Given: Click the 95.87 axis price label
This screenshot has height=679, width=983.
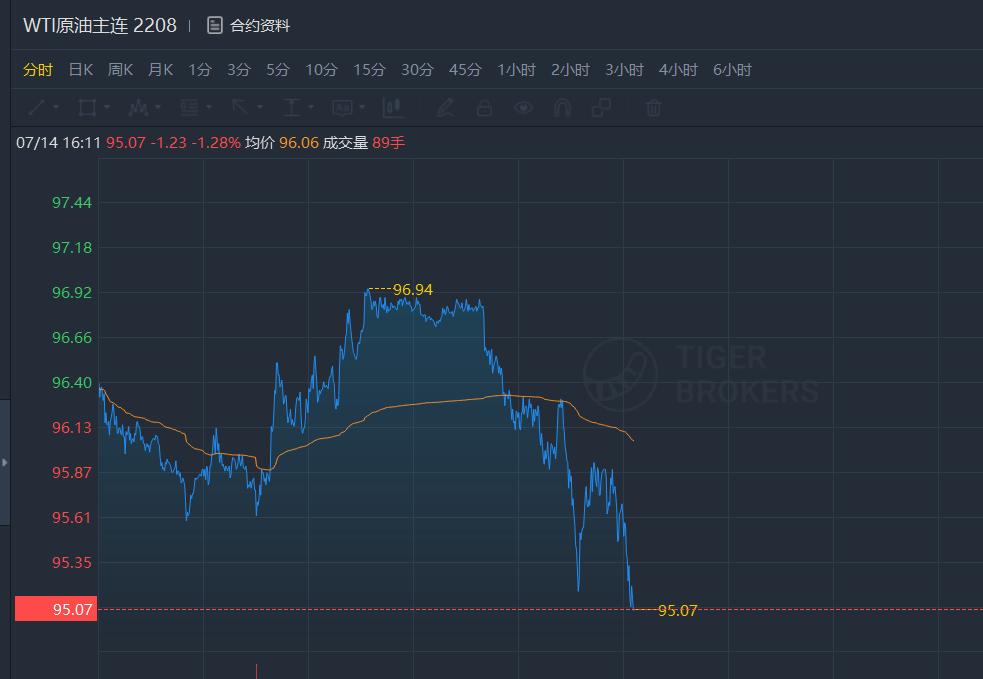Looking at the screenshot, I should (71, 473).
